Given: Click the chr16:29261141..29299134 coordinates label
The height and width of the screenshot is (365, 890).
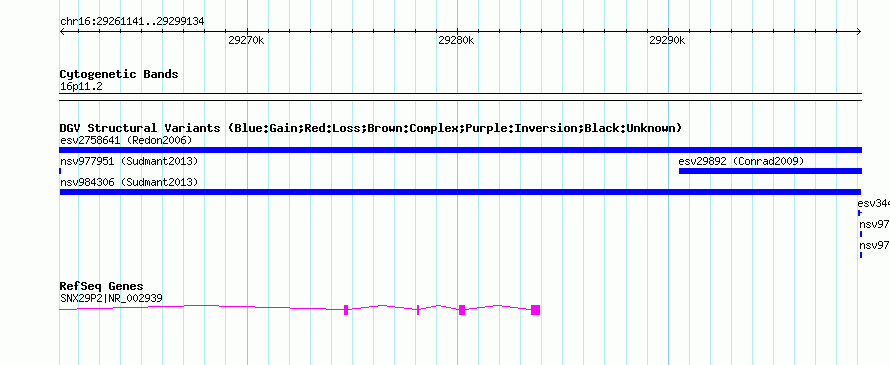Looking at the screenshot, I should click(x=132, y=22).
